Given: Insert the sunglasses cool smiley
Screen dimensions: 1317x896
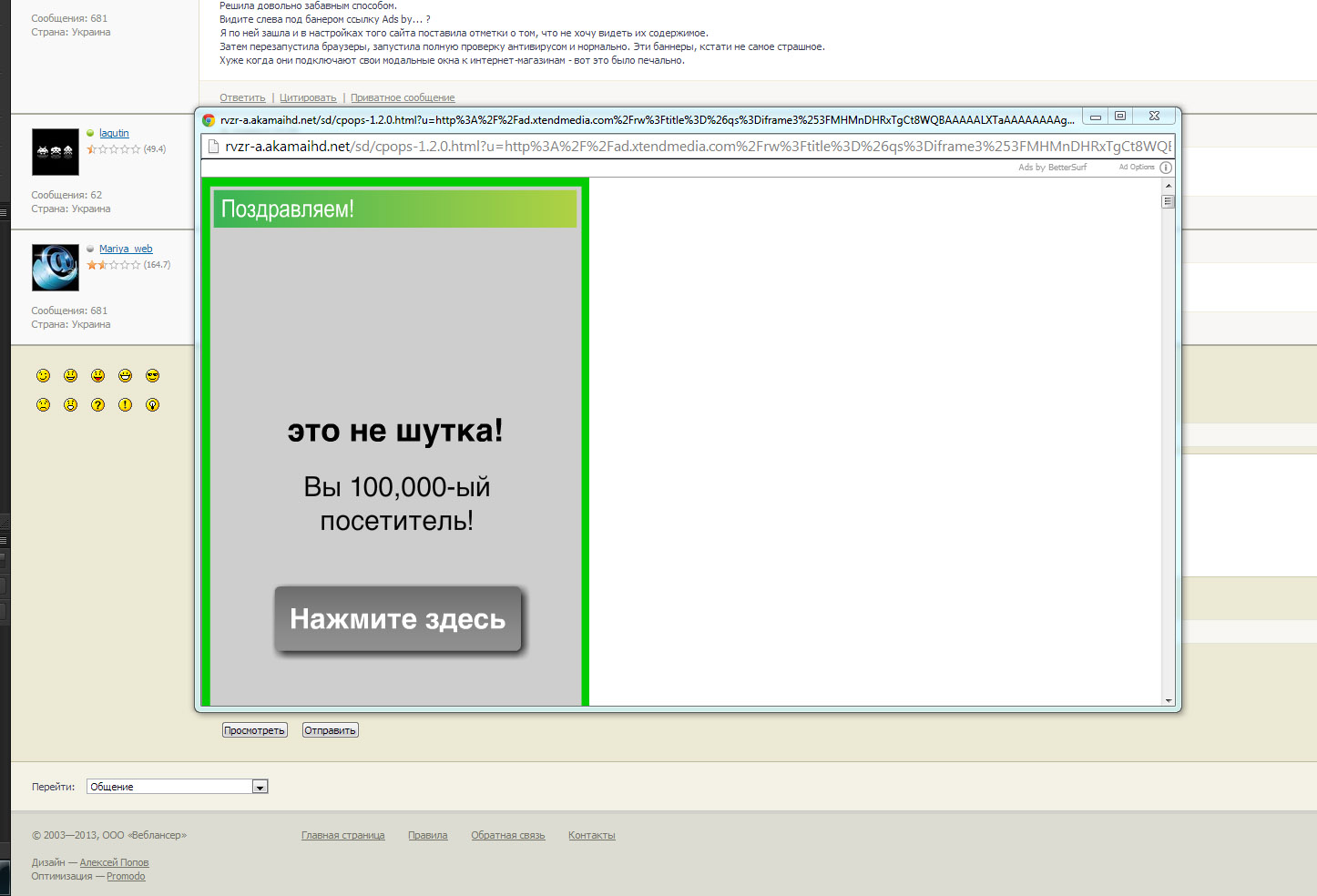Looking at the screenshot, I should tap(152, 376).
